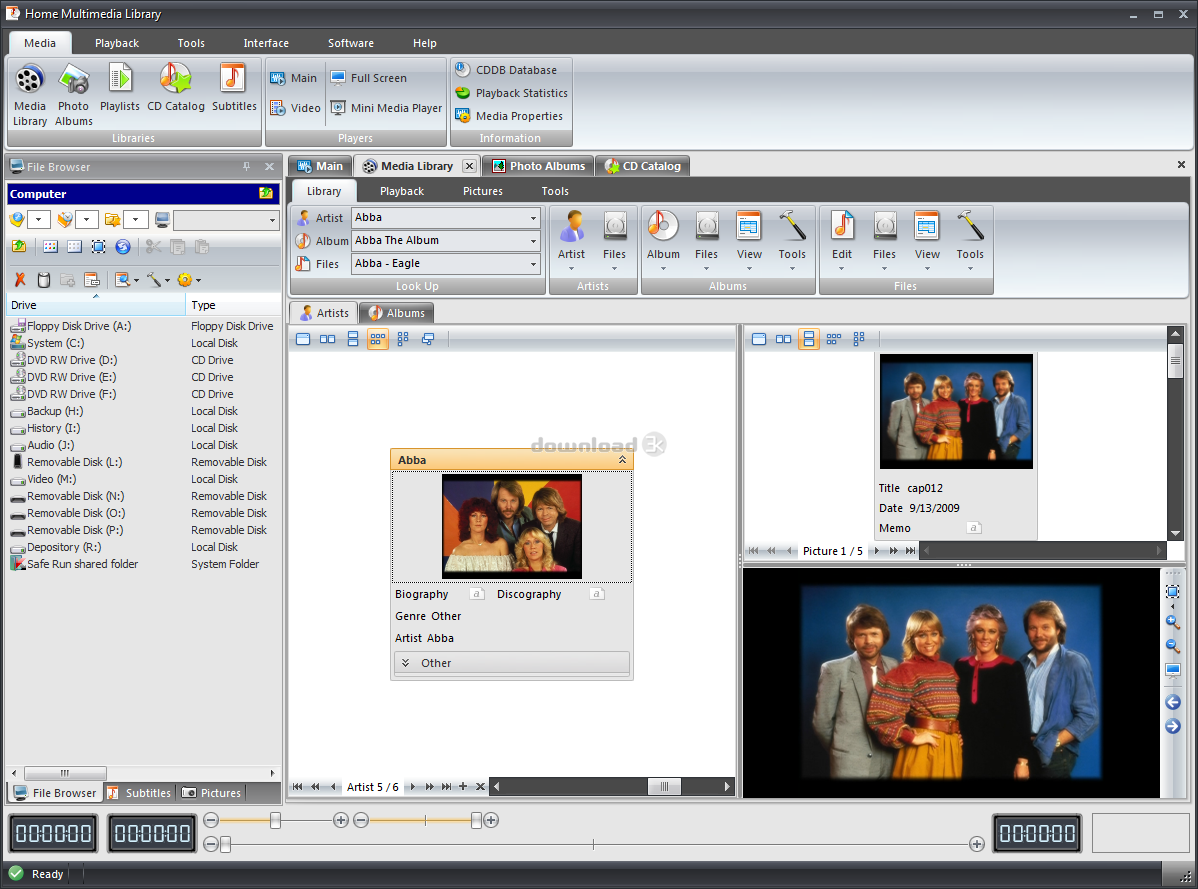
Task: Open the Files dropdown showing Abba - Eagle
Action: click(x=533, y=264)
